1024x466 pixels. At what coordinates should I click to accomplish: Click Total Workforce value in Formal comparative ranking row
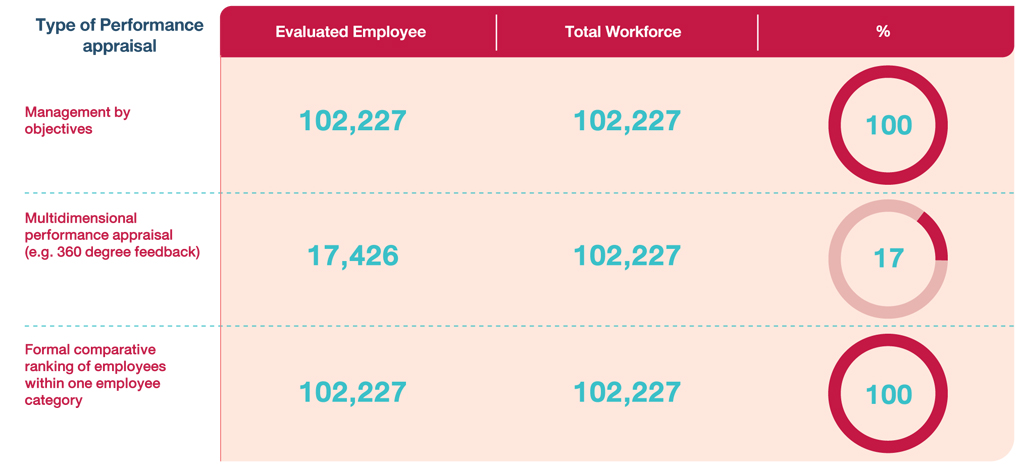tap(627, 391)
